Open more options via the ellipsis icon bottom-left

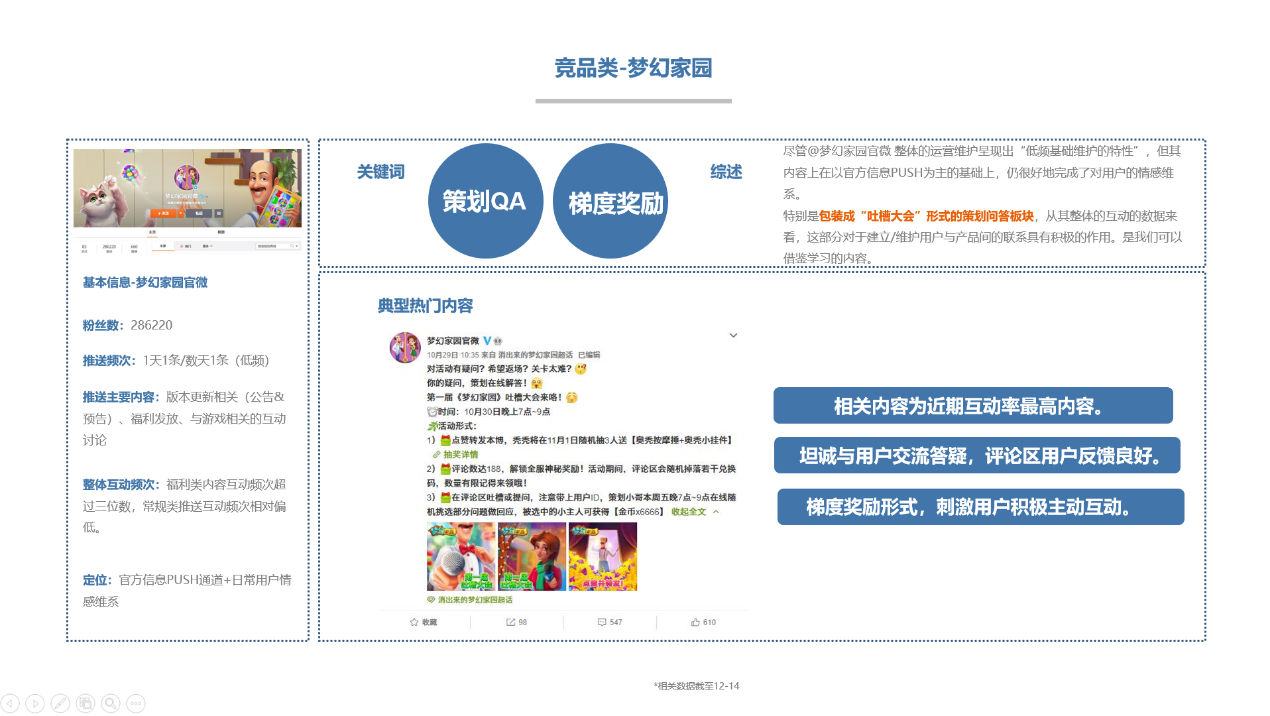(135, 703)
